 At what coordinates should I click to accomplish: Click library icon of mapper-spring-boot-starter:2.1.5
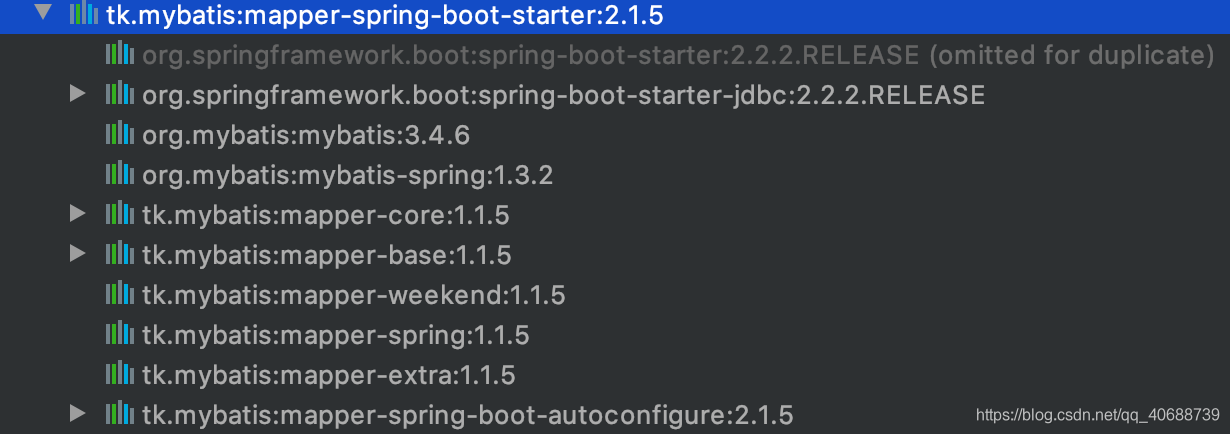pos(83,14)
